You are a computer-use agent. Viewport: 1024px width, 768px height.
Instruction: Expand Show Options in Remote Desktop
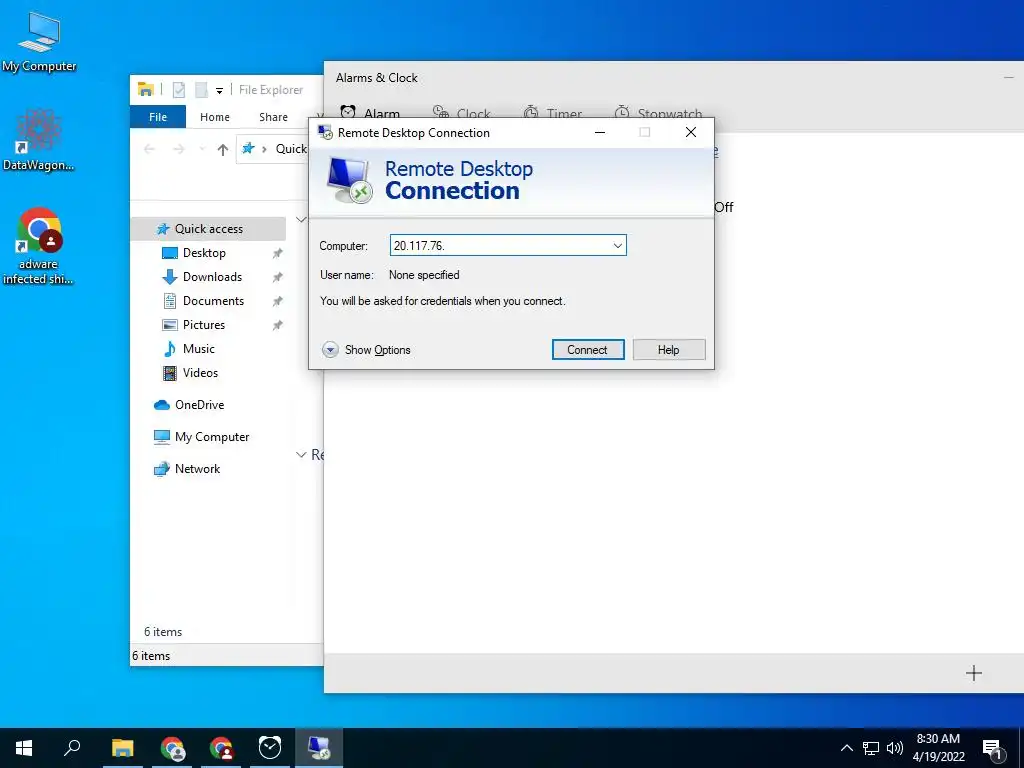click(366, 350)
